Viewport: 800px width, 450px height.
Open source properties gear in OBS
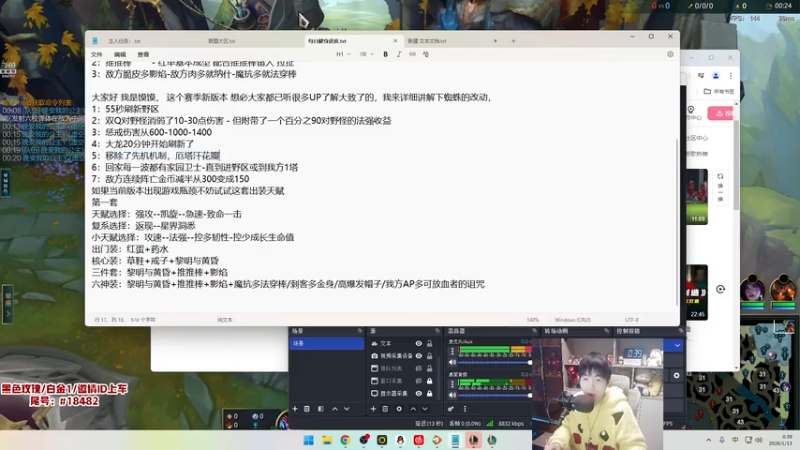[399, 409]
